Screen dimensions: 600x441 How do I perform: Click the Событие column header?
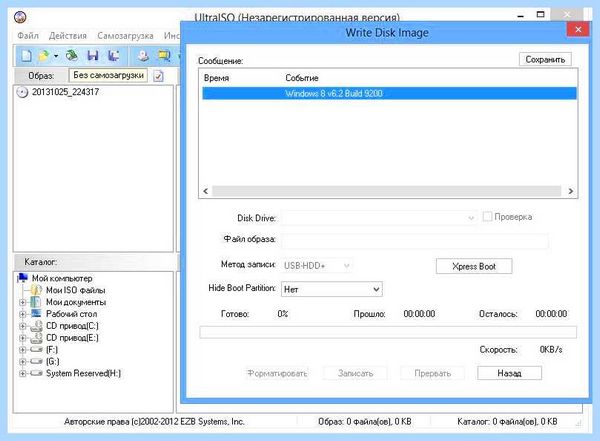pos(302,78)
